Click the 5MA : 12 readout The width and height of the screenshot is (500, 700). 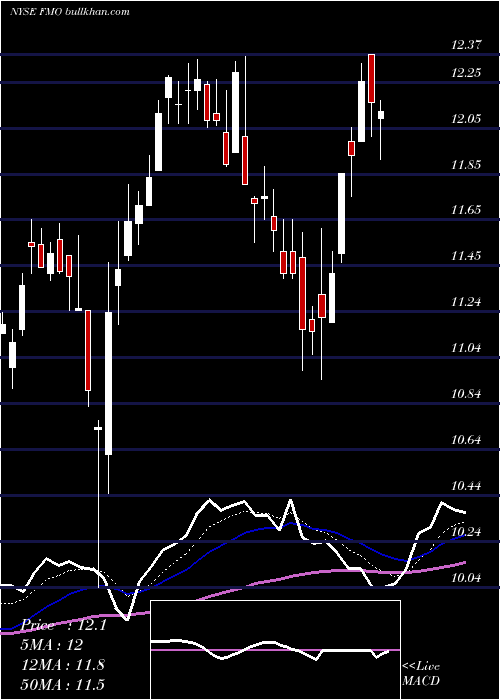click(52, 645)
